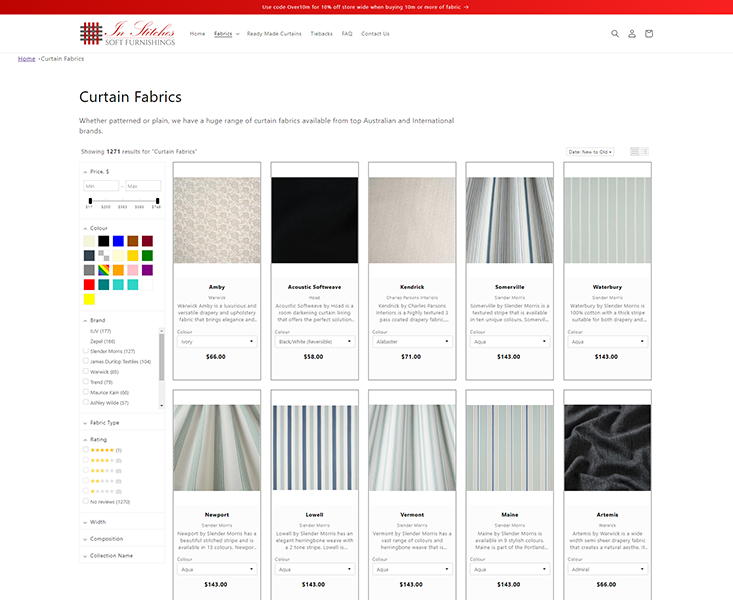The height and width of the screenshot is (600, 733).
Task: Open the shopping cart icon
Action: (x=649, y=34)
